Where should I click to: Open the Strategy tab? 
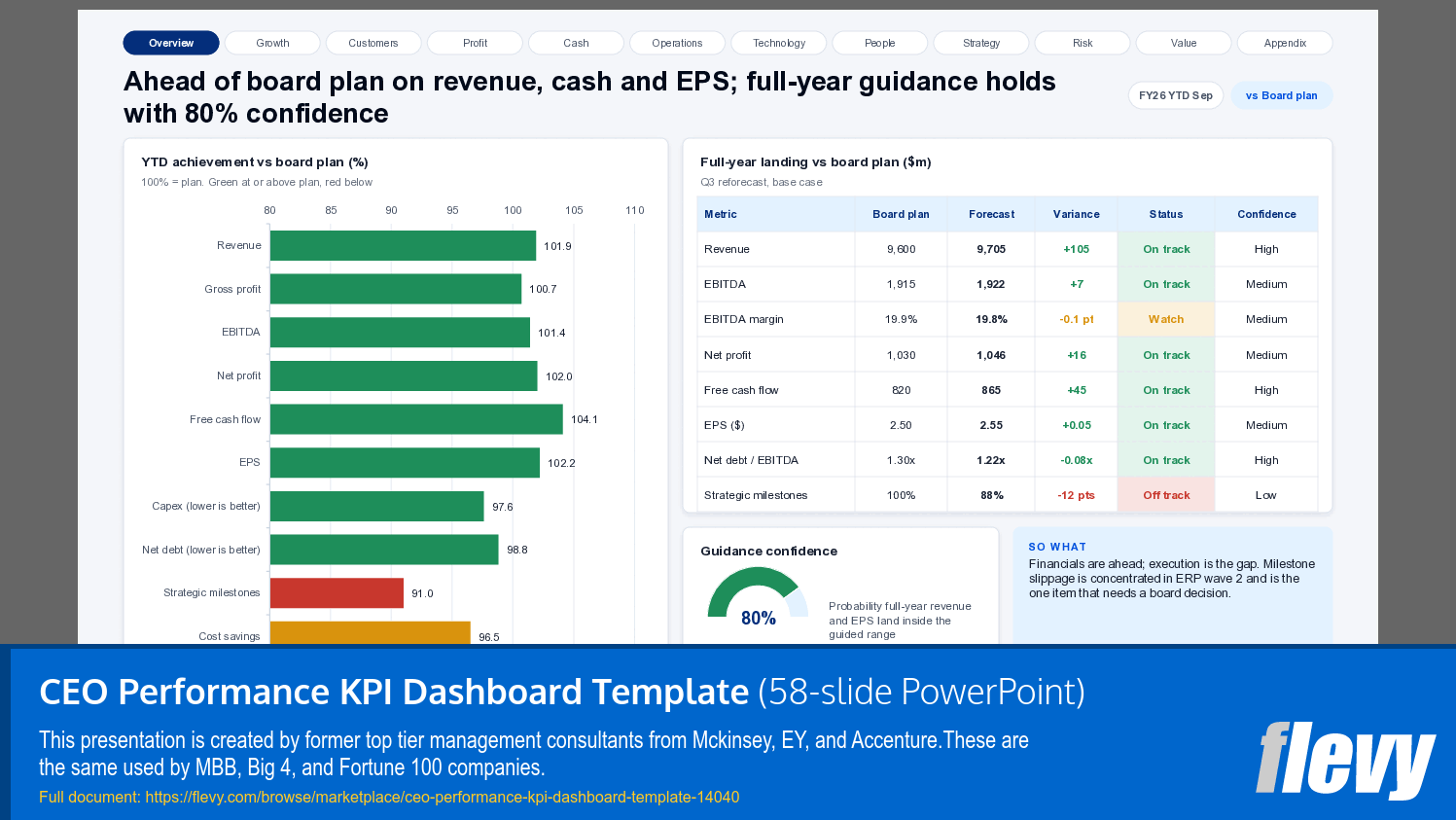pos(981,43)
